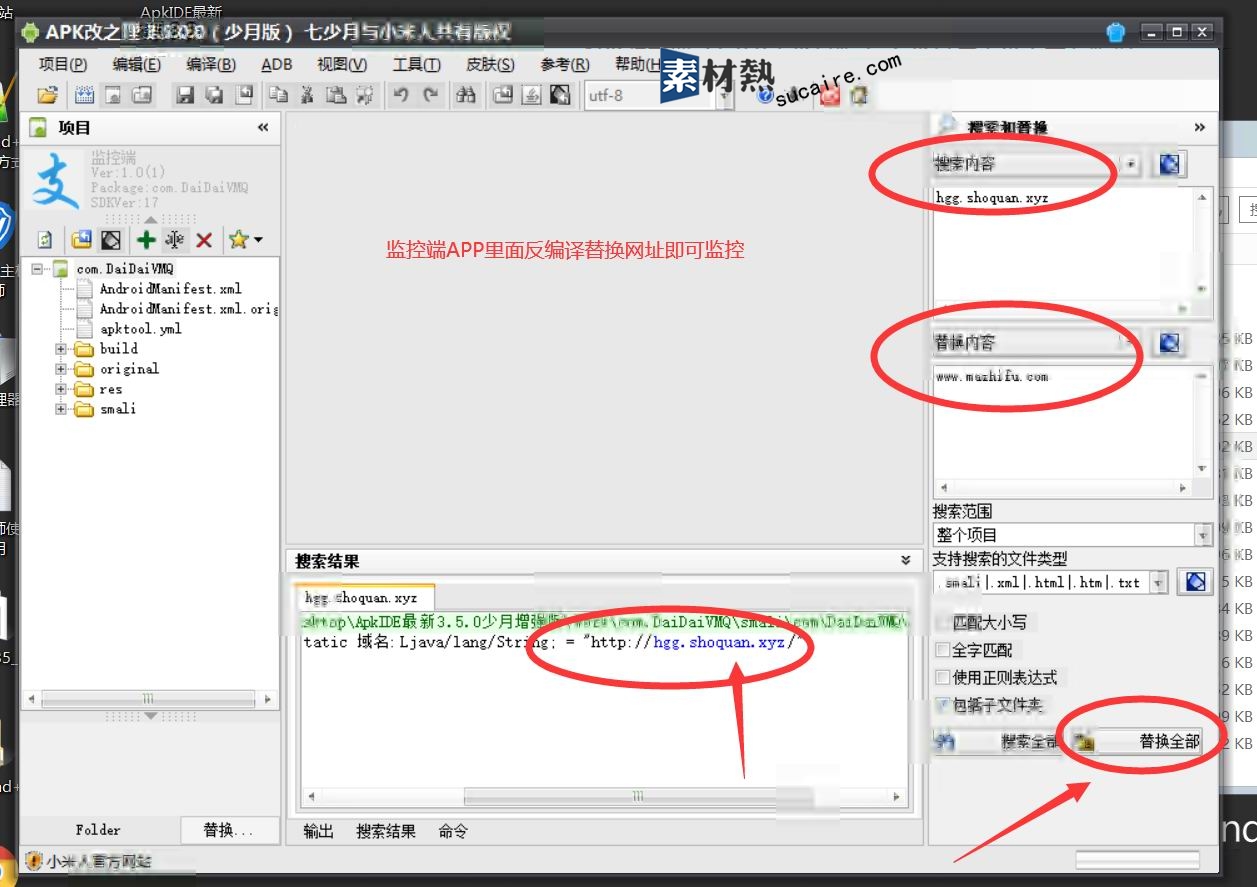Switch to the 搜索结果 bottom tab
Image resolution: width=1257 pixels, height=887 pixels.
[386, 831]
